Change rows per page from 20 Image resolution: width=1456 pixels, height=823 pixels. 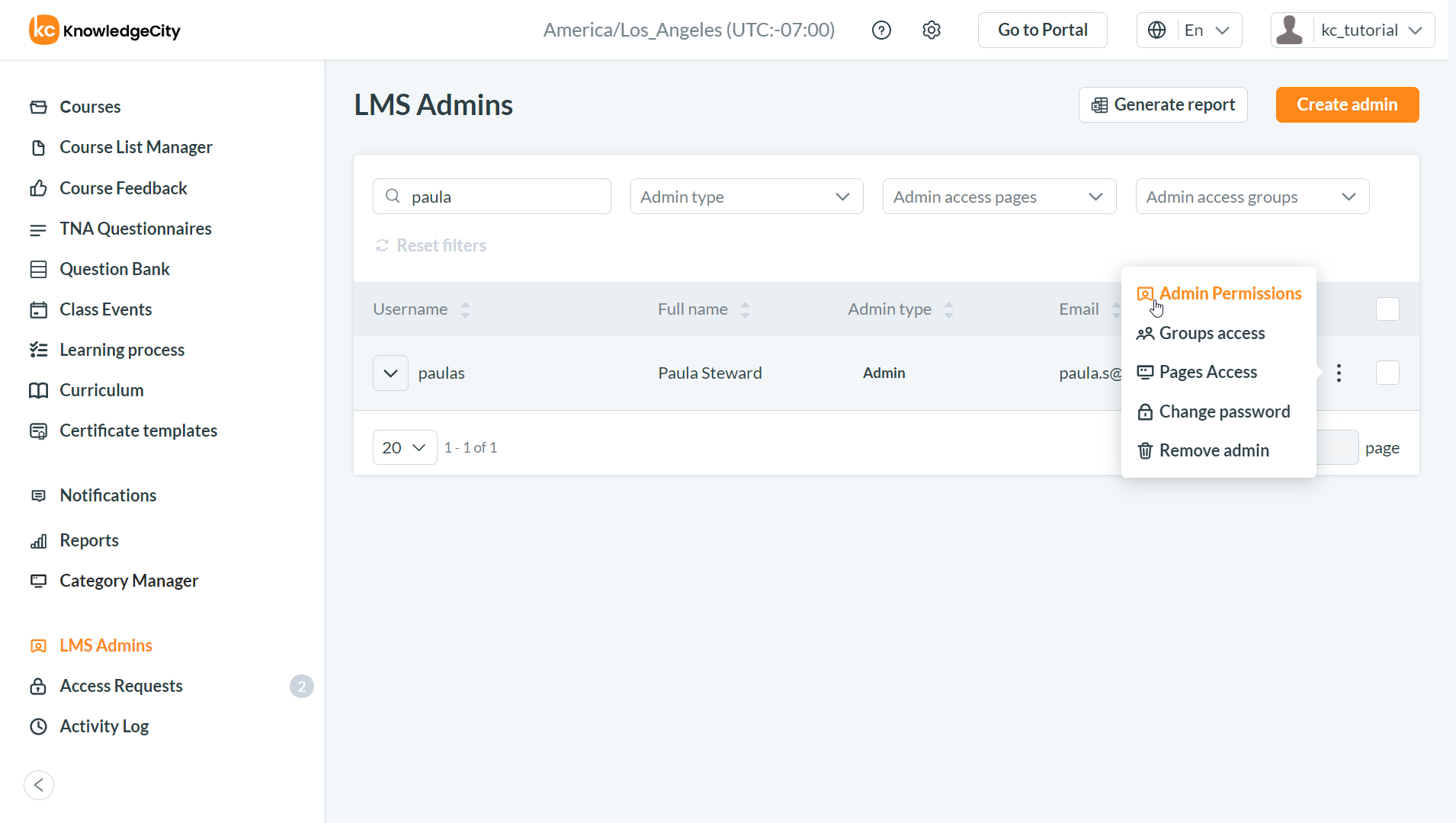[404, 447]
